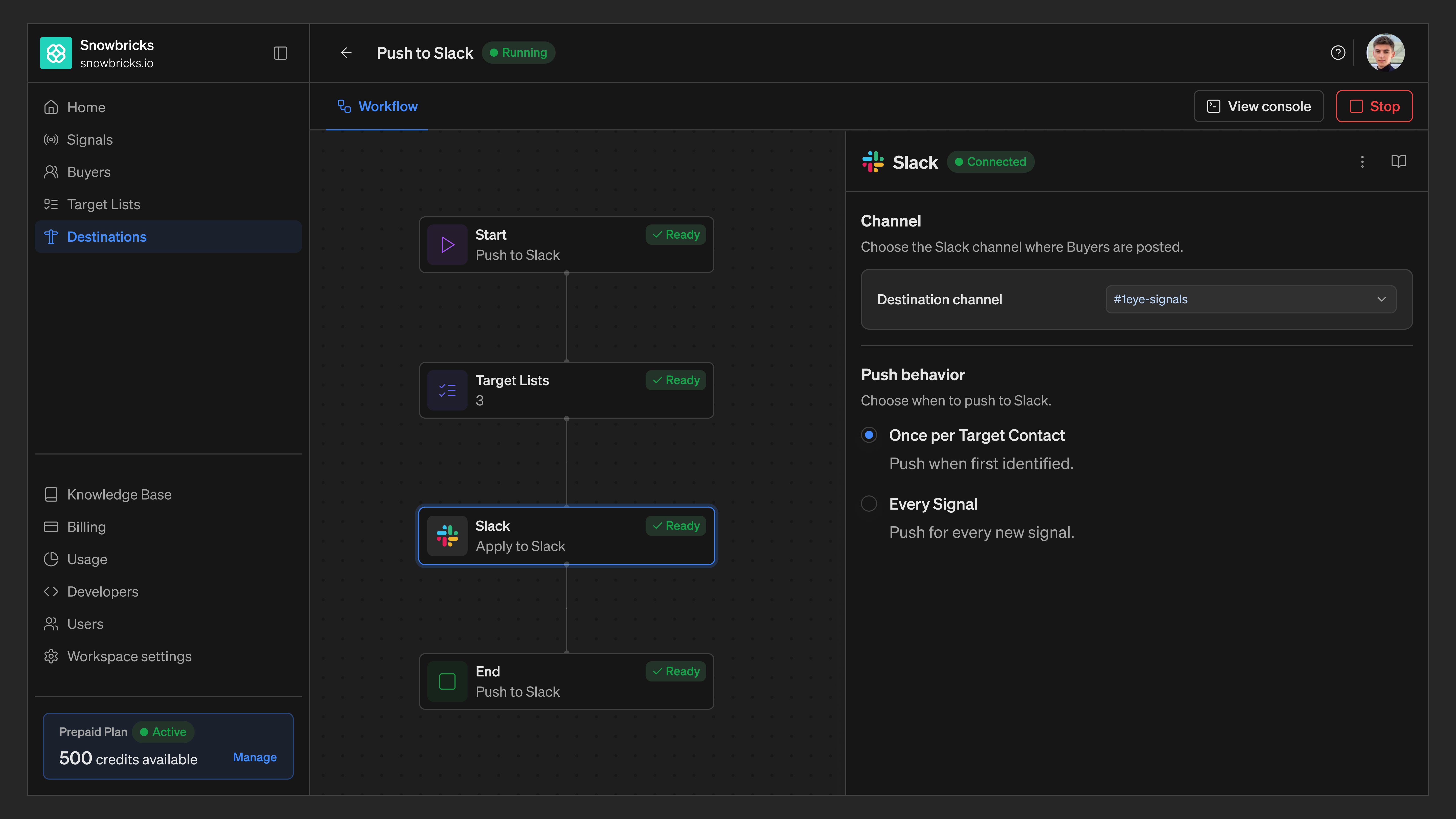Open the user profile avatar
Viewport: 1456px width, 819px height.
1385,53
